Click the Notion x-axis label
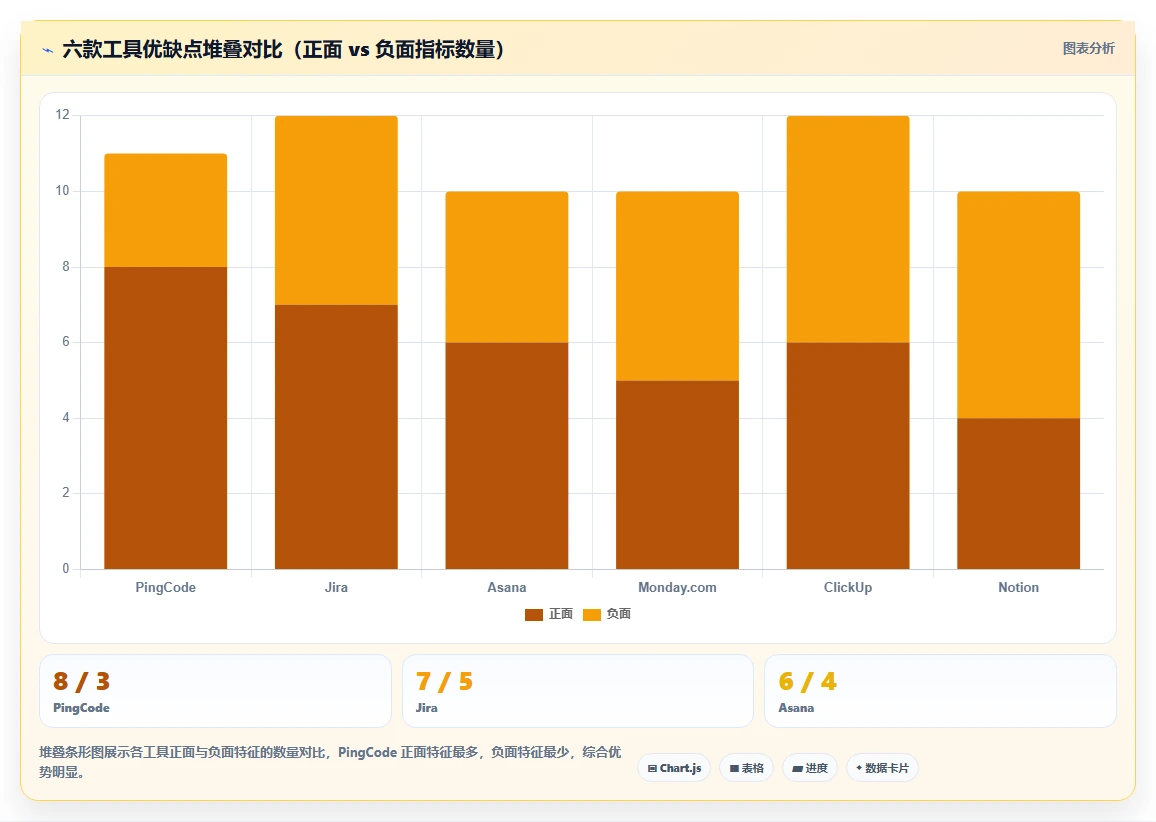1156x822 pixels. click(1018, 588)
